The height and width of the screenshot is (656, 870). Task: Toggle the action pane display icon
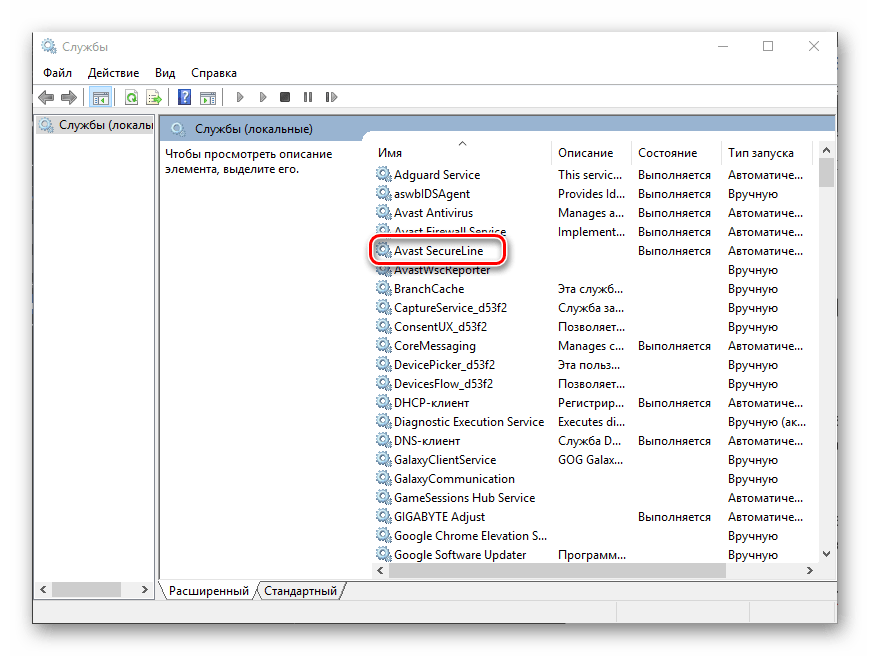[208, 97]
